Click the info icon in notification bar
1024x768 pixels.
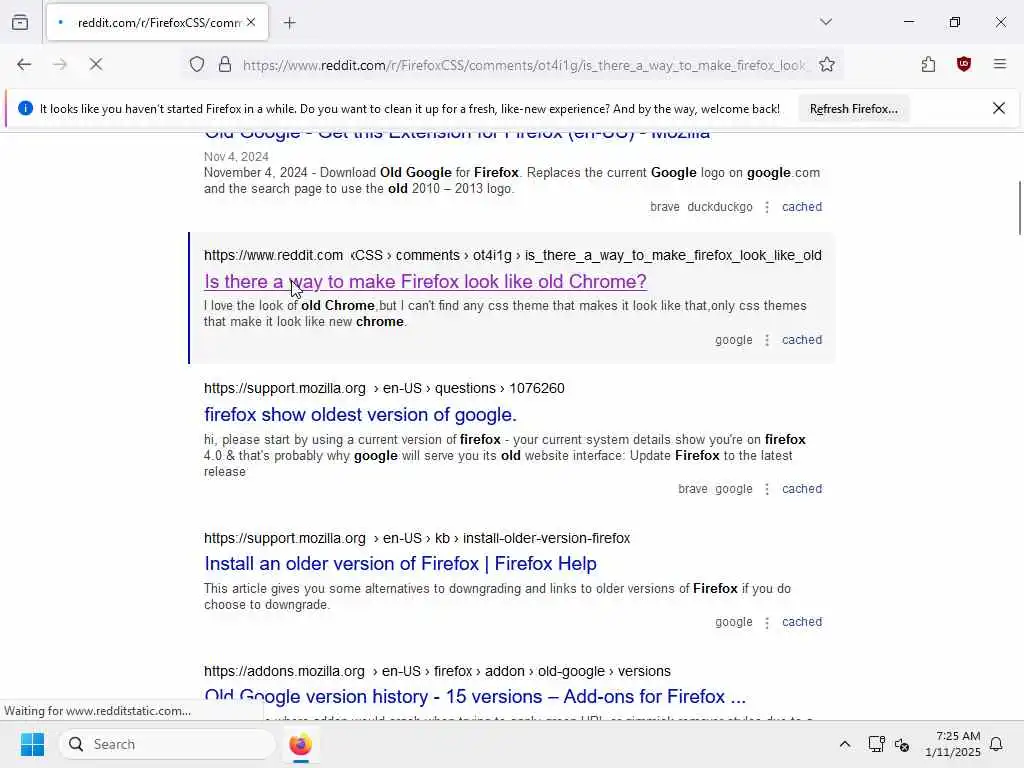pyautogui.click(x=25, y=108)
